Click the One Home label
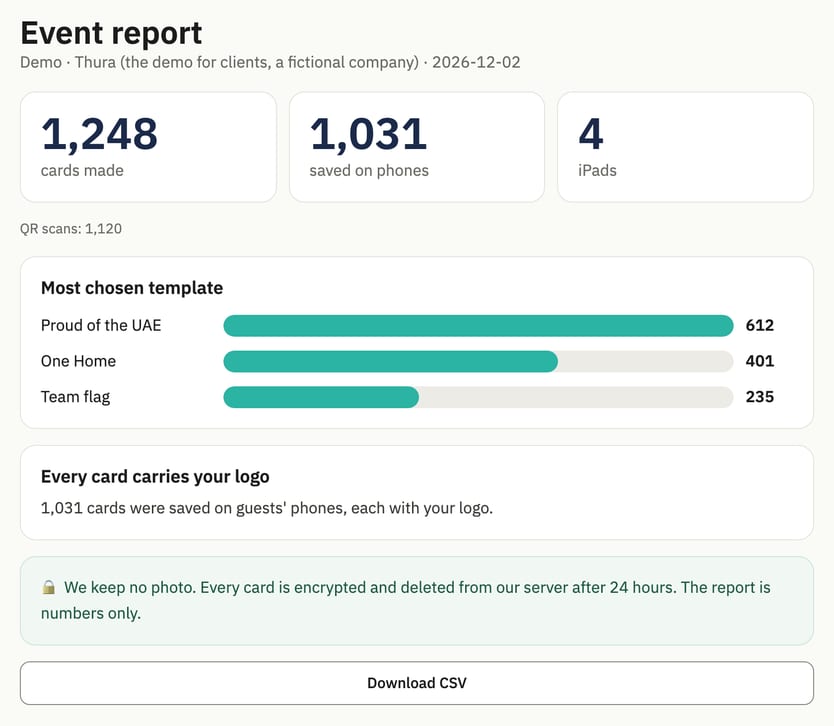Viewport: 834px width, 726px height. coord(78,361)
